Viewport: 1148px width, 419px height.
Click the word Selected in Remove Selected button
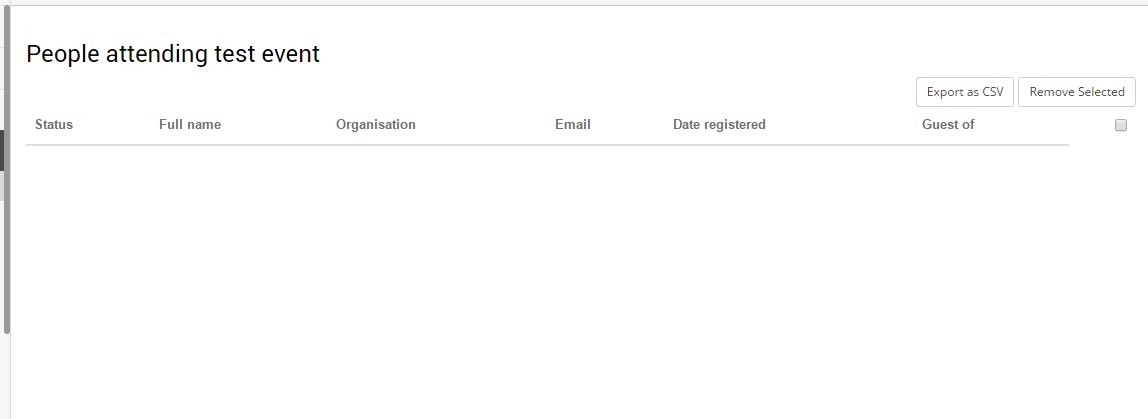pyautogui.click(x=1100, y=92)
